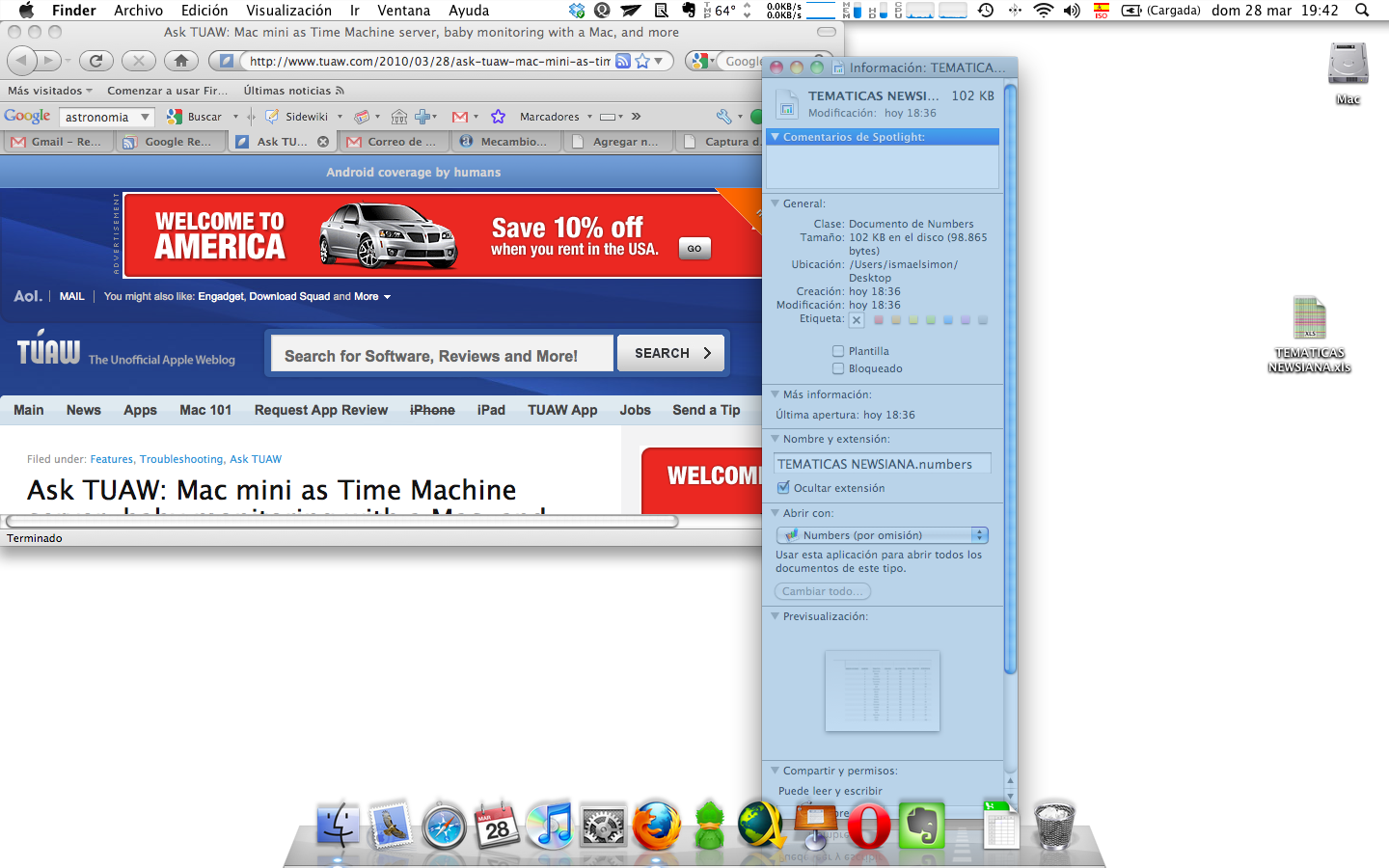The width and height of the screenshot is (1389, 868).
Task: Click TUAW search software input field
Action: (442, 353)
